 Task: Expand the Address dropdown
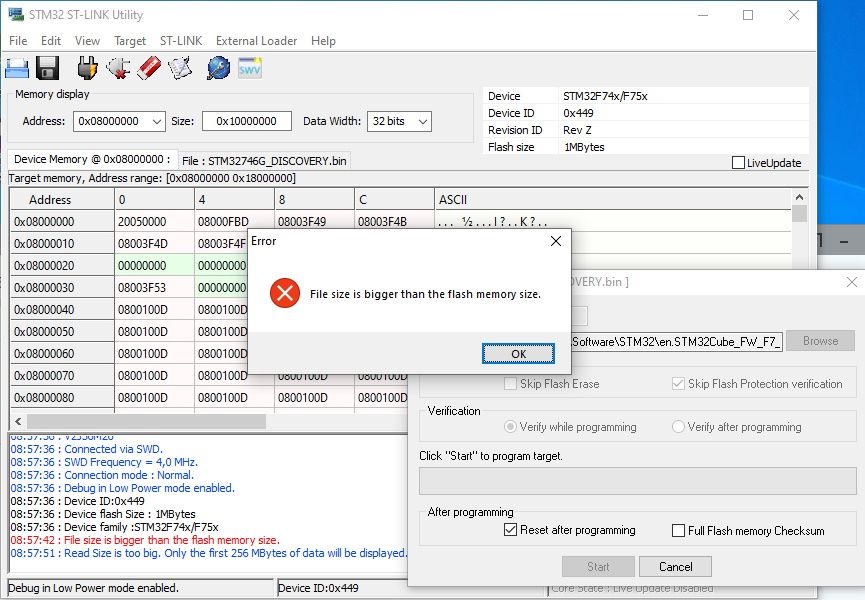click(157, 121)
